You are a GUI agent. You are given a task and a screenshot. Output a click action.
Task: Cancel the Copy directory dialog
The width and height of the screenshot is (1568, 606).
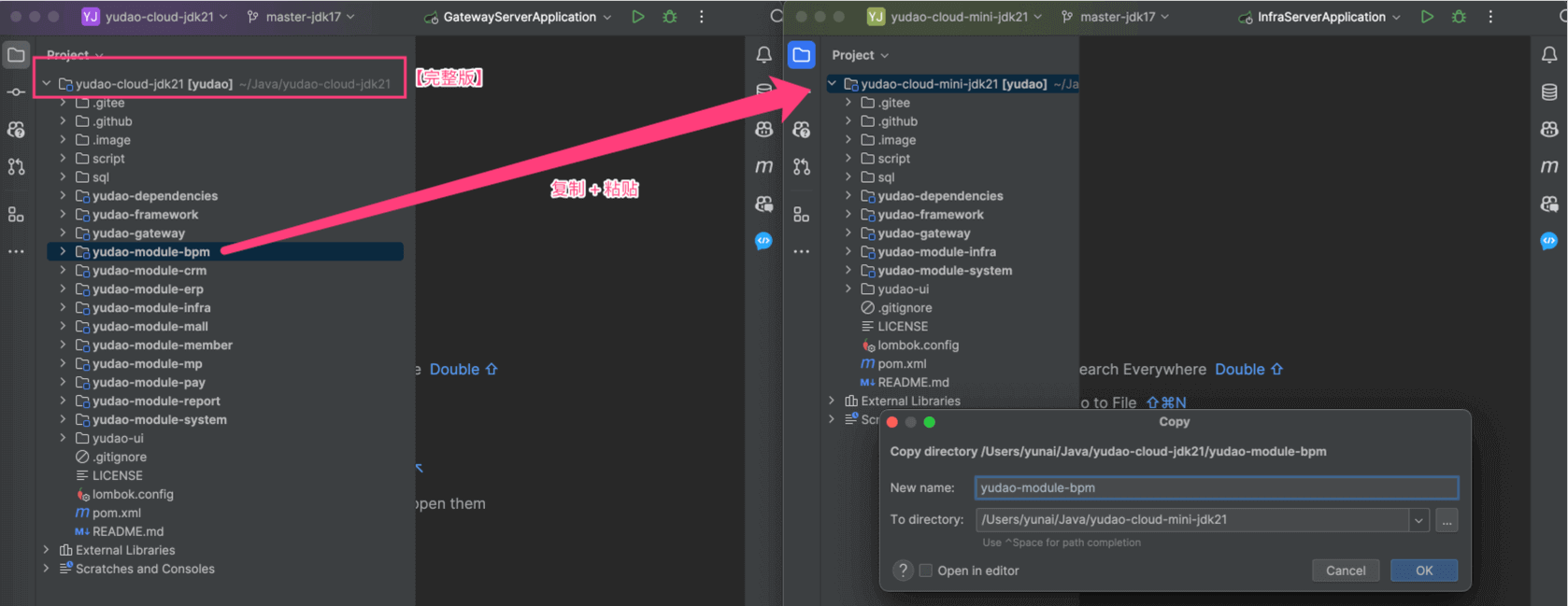pos(1345,571)
